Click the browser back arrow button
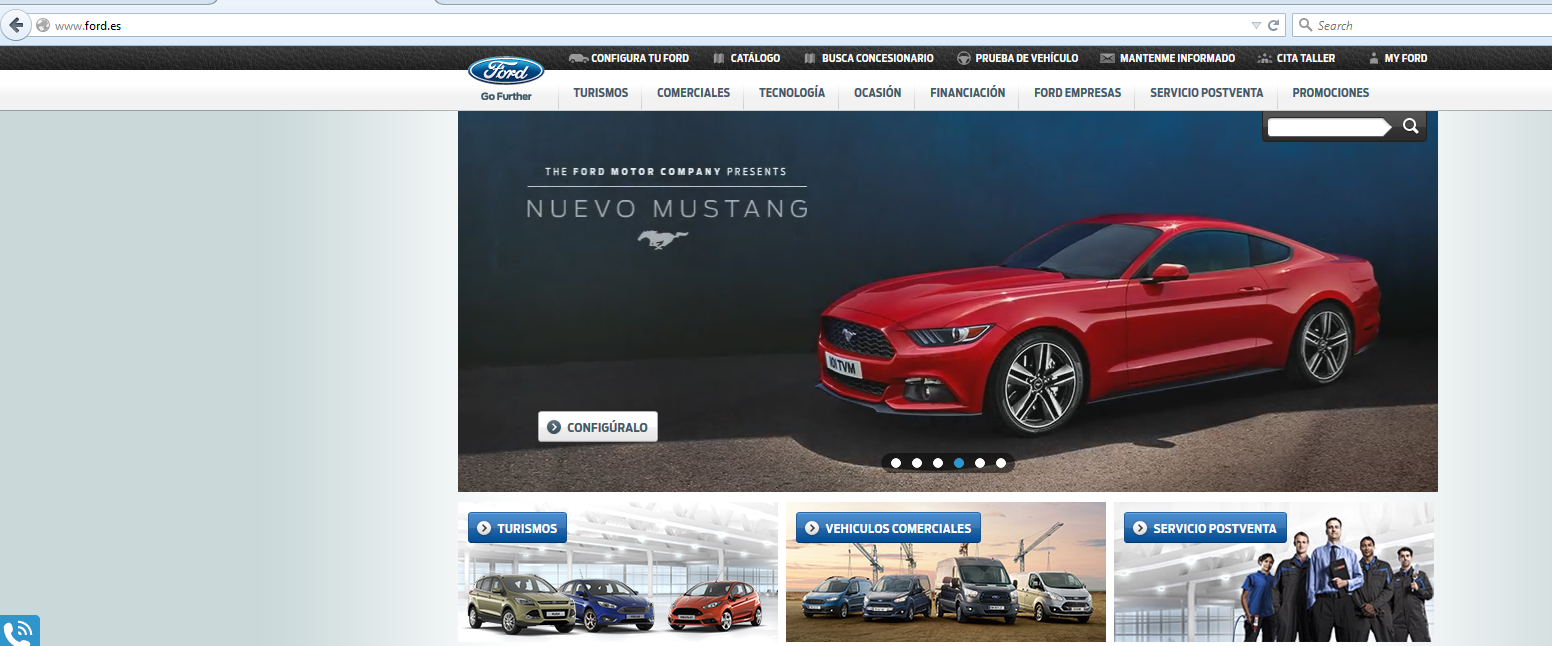This screenshot has height=646, width=1552. (16, 25)
